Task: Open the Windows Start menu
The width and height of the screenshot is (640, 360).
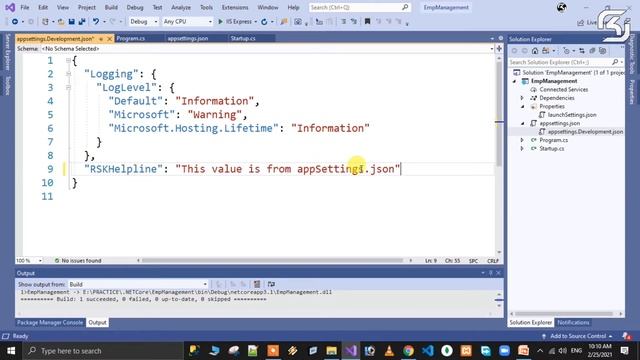Action: [x=11, y=351]
